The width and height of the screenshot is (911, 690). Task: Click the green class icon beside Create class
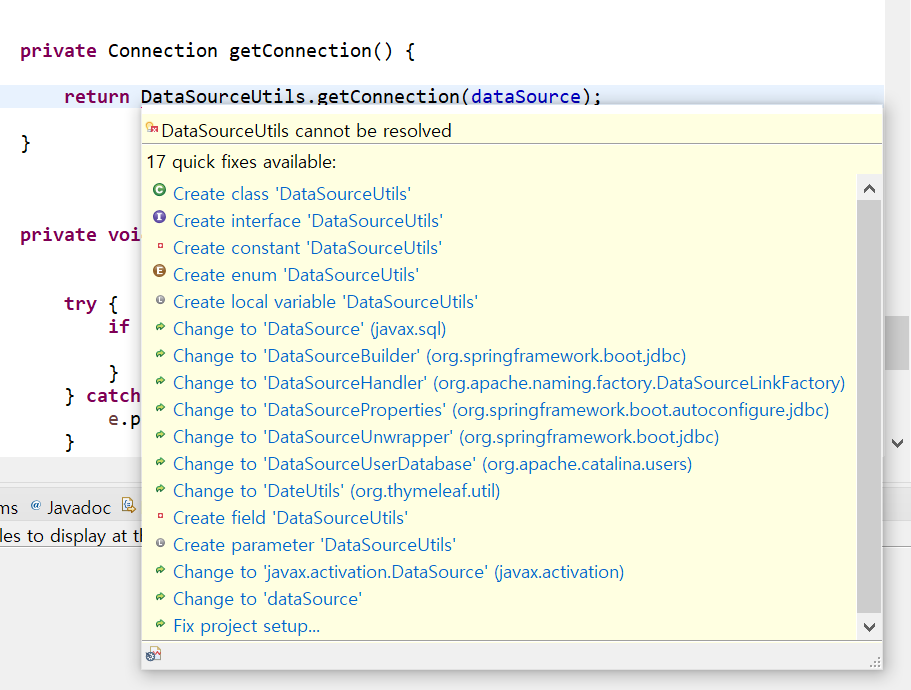[x=160, y=190]
